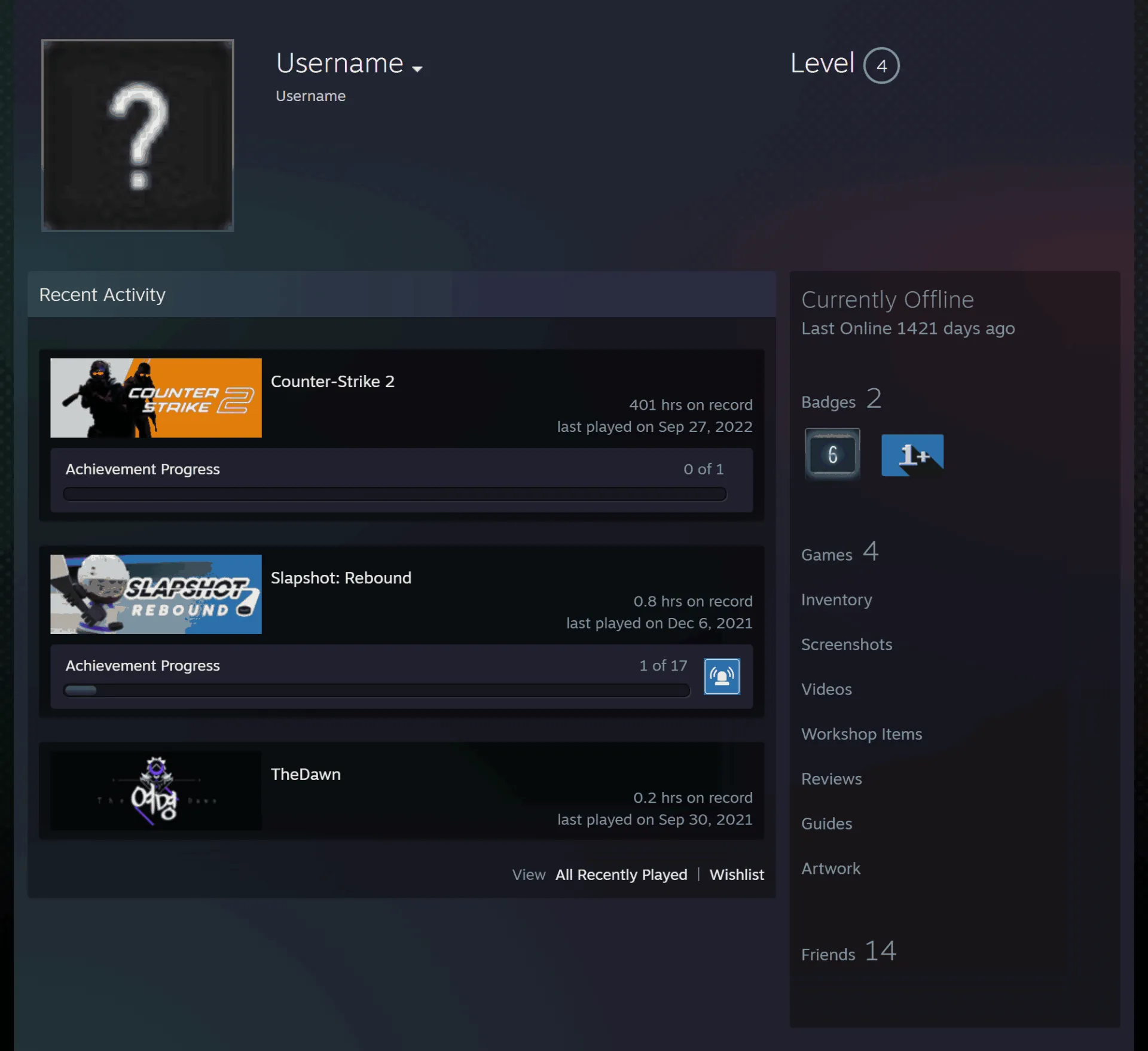This screenshot has height=1051, width=1148.
Task: Click Counter-Strike 2 Achievement Progress label
Action: coord(142,469)
